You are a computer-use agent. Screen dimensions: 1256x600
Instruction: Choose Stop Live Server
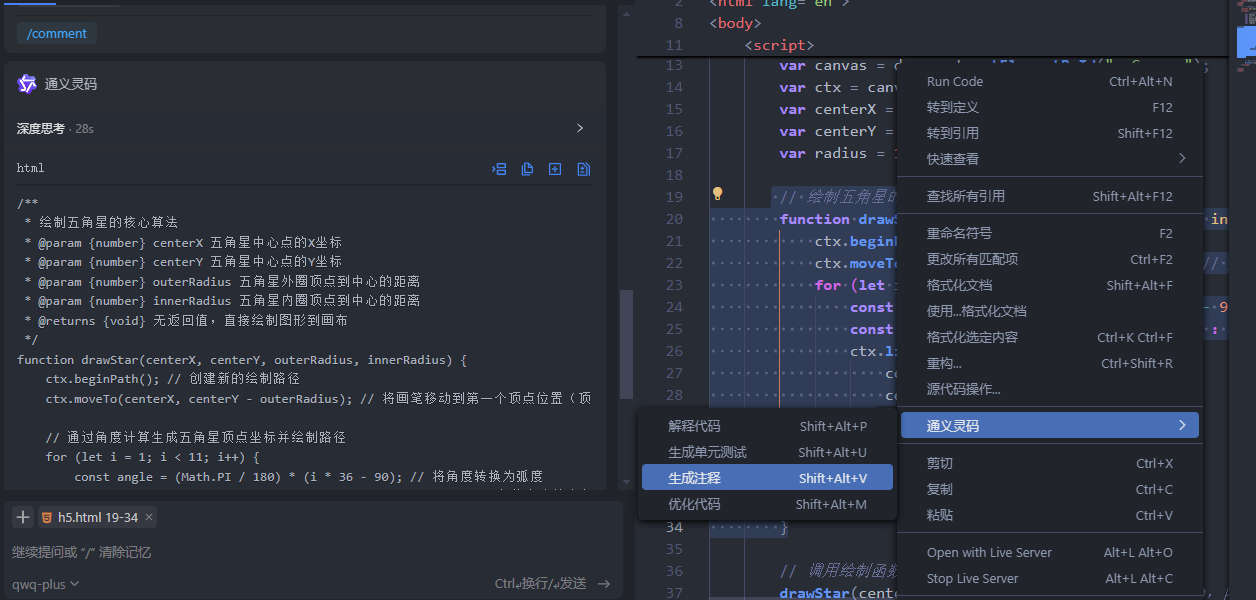(1049, 578)
